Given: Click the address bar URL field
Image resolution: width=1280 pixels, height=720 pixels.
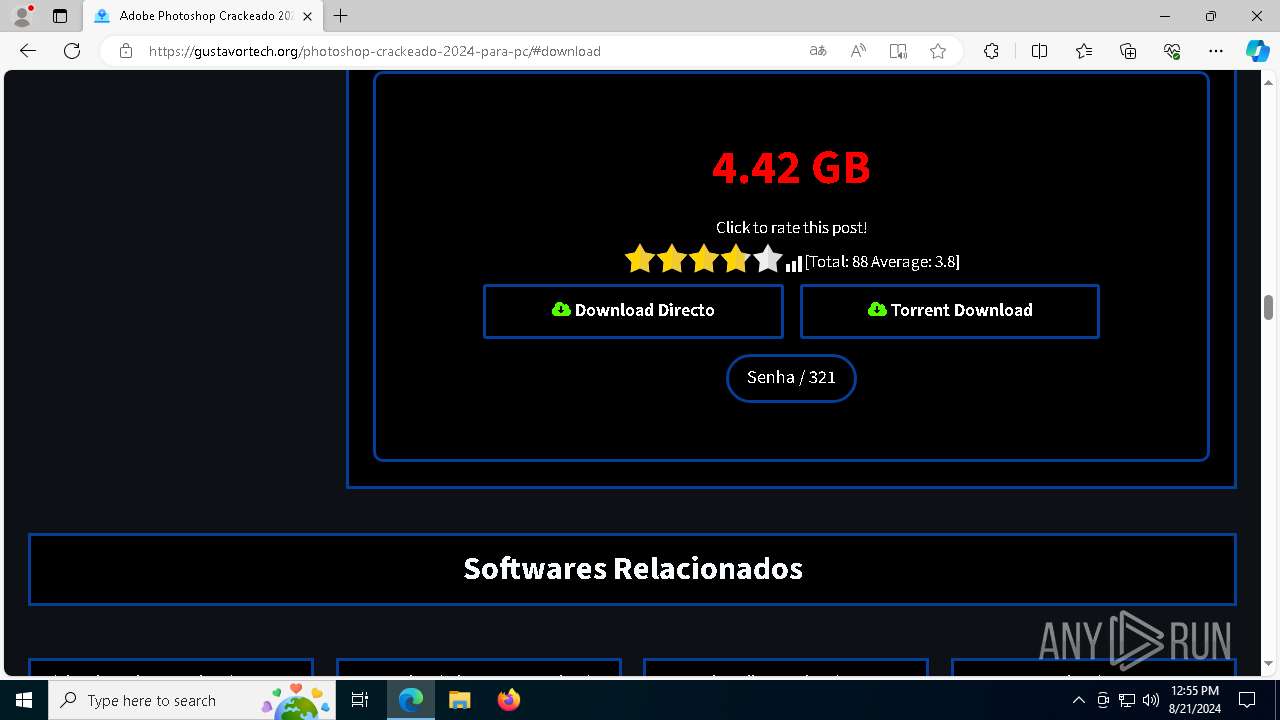Looking at the screenshot, I should 470,51.
